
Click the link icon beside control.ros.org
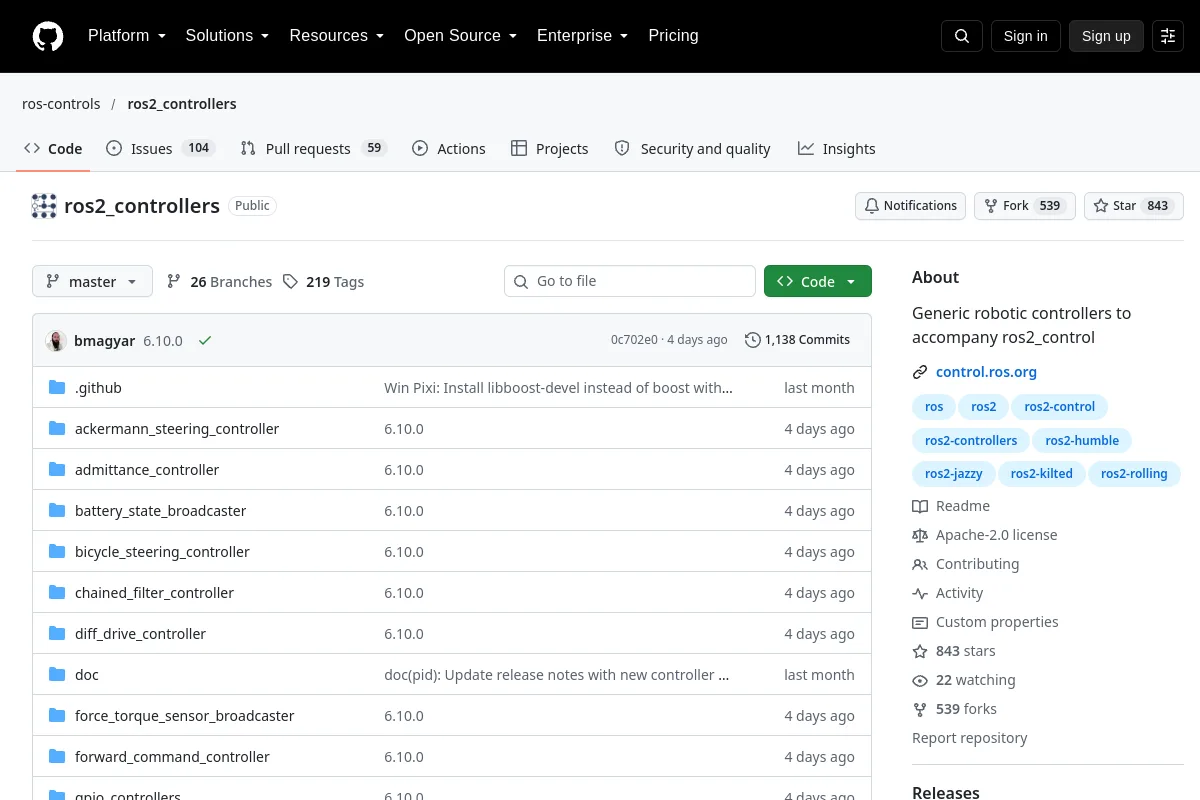[920, 372]
